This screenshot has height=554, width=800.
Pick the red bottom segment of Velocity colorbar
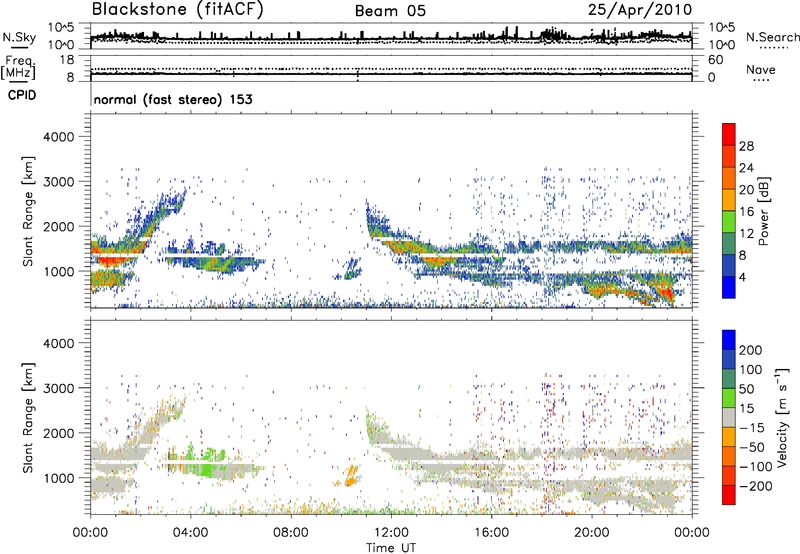click(729, 495)
